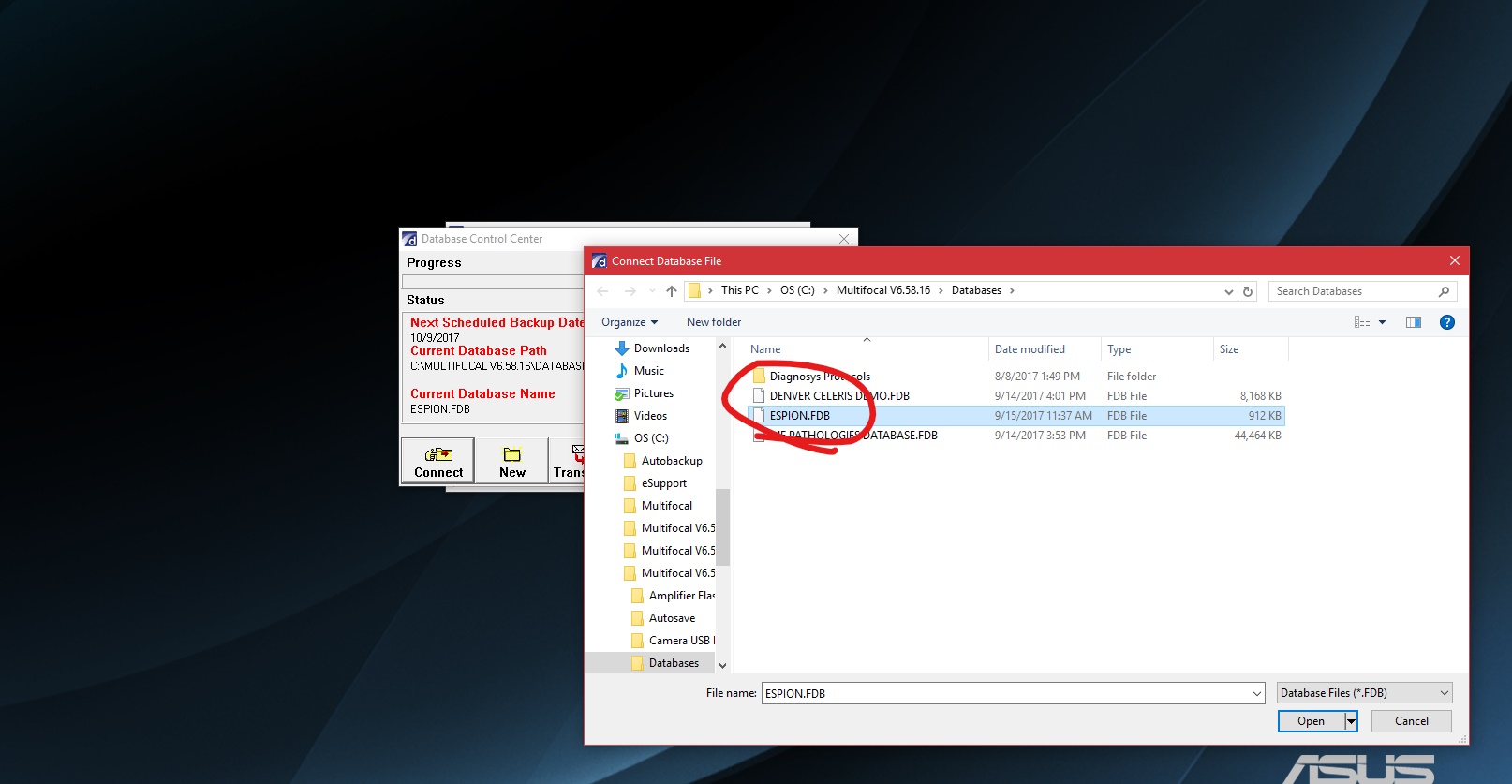Screen dimensions: 1512x784
Task: Select Multifocal folder in tree
Action: coord(667,506)
